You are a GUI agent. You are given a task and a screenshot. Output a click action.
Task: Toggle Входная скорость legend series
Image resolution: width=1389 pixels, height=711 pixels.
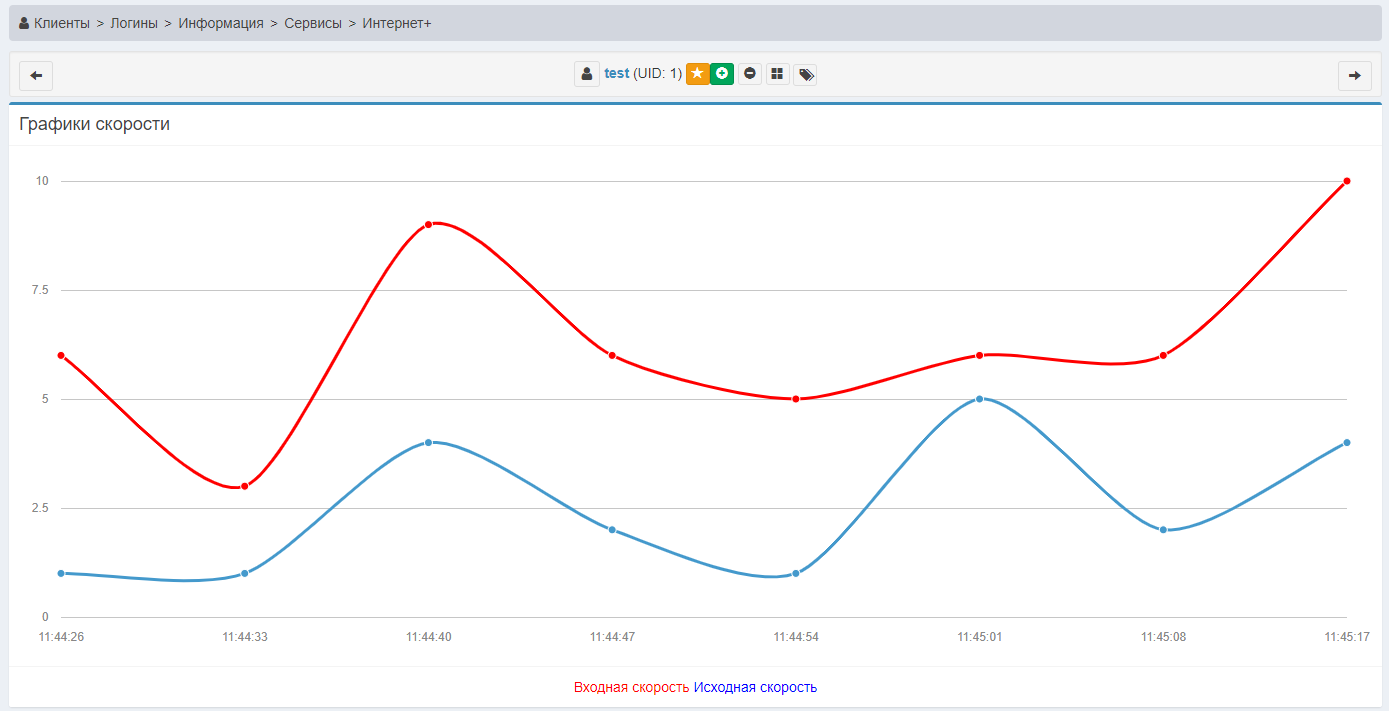pyautogui.click(x=631, y=687)
